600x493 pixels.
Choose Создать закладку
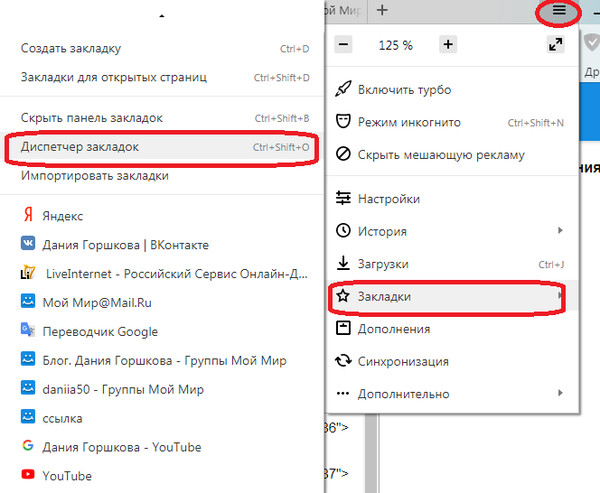tap(162, 48)
